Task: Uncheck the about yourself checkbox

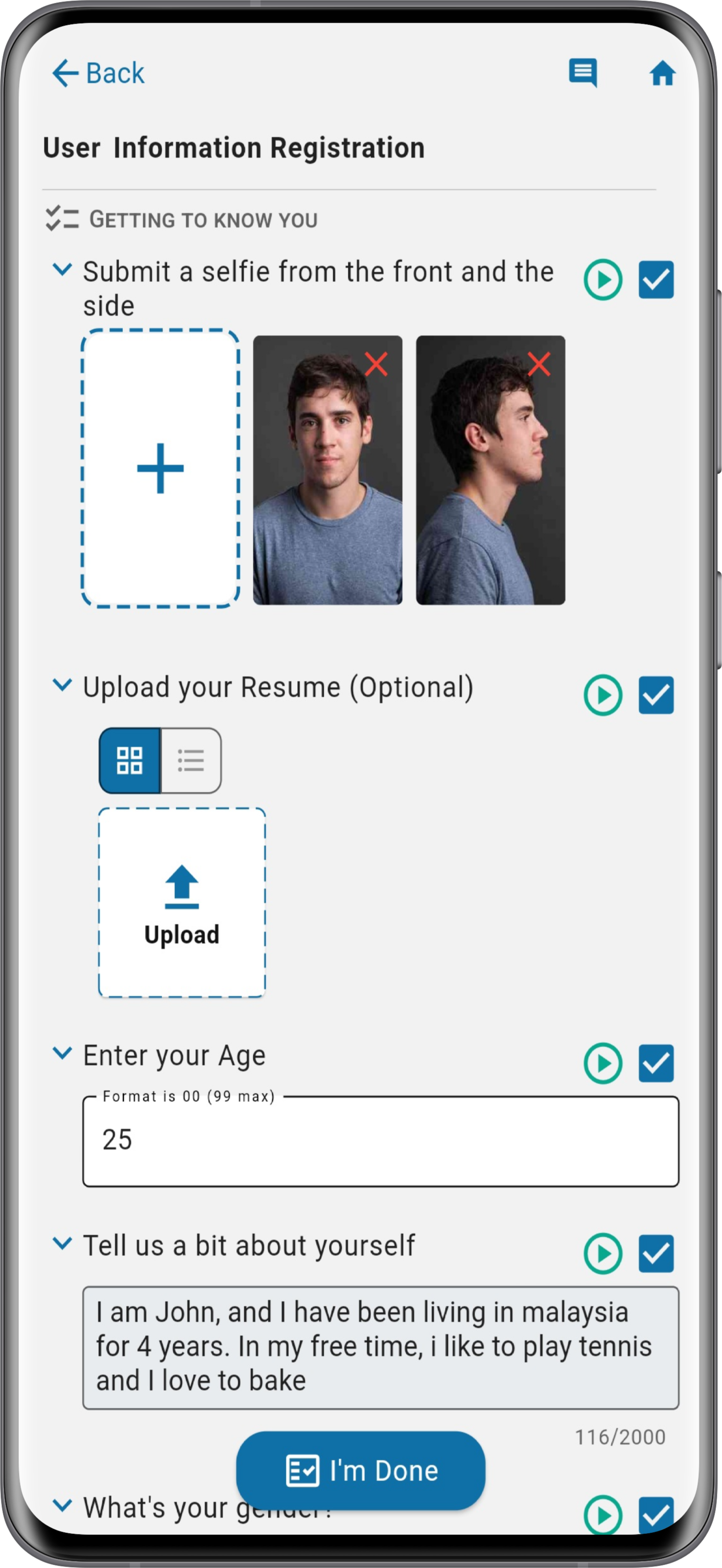Action: pos(656,1253)
